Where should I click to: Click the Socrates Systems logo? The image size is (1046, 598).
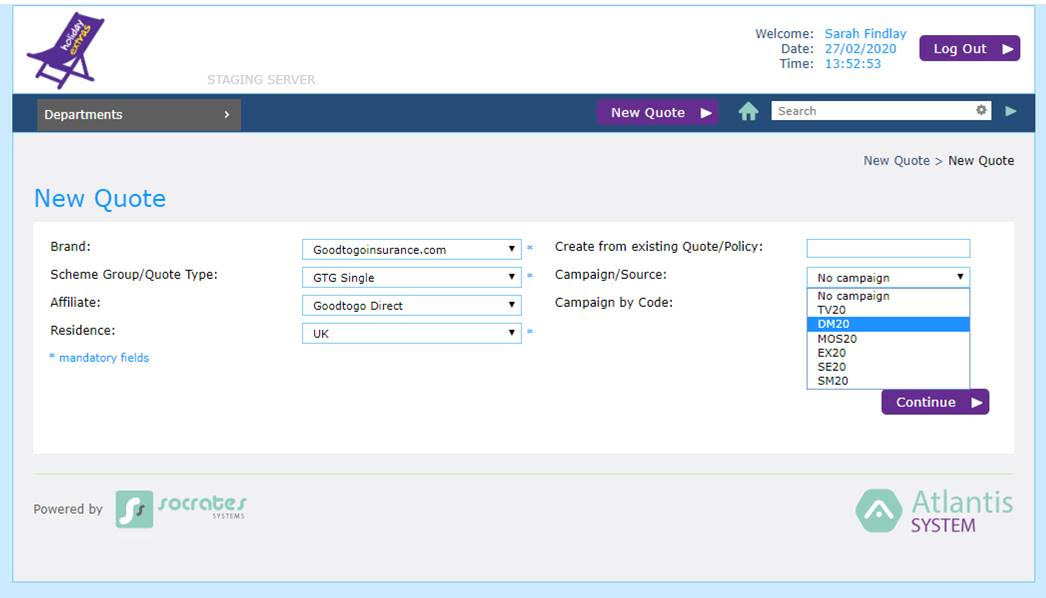[181, 508]
